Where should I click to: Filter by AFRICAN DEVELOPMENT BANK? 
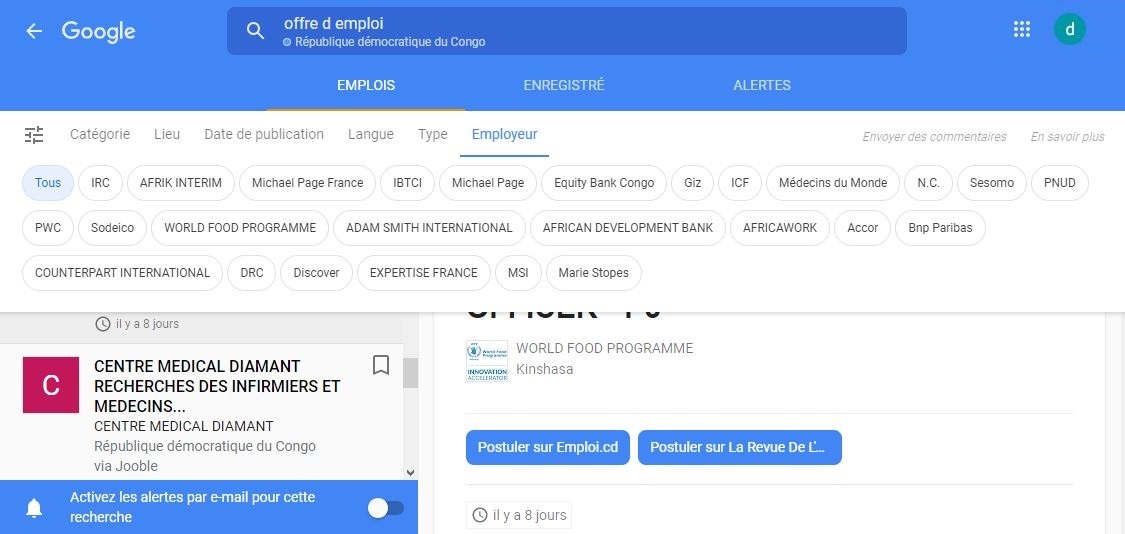(628, 228)
